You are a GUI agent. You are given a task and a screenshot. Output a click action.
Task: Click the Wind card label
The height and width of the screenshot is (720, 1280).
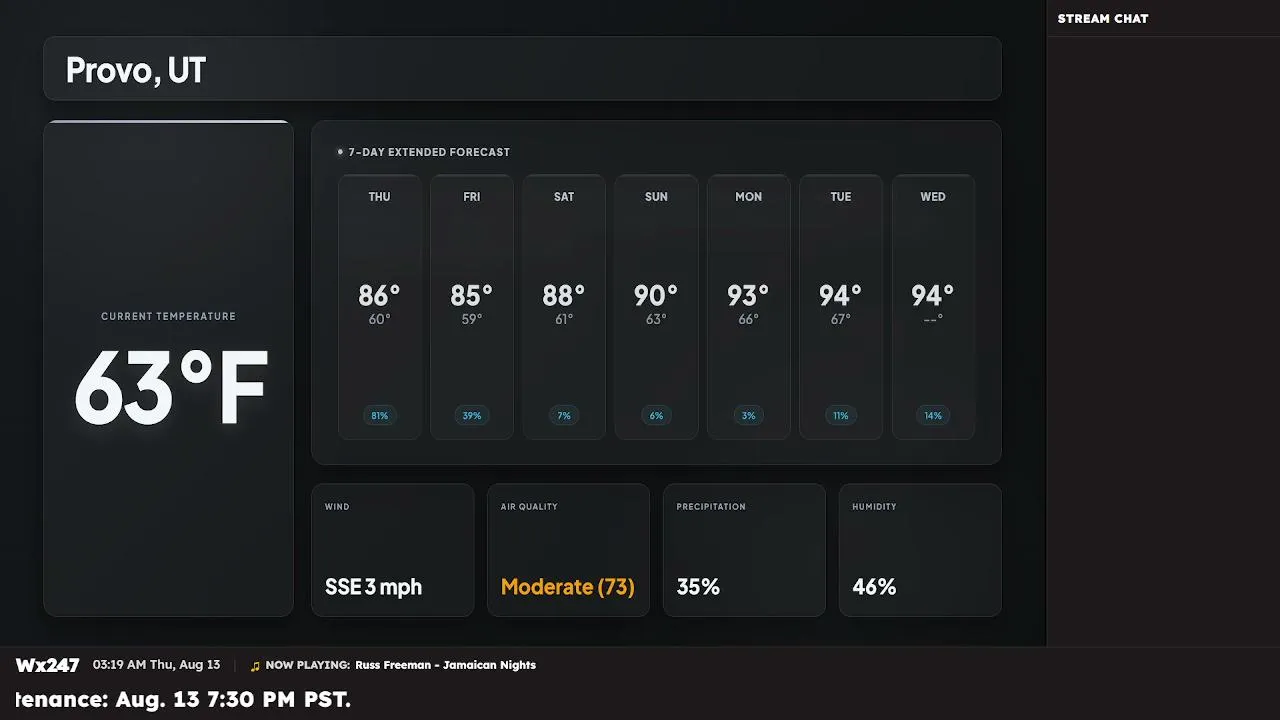coord(337,507)
